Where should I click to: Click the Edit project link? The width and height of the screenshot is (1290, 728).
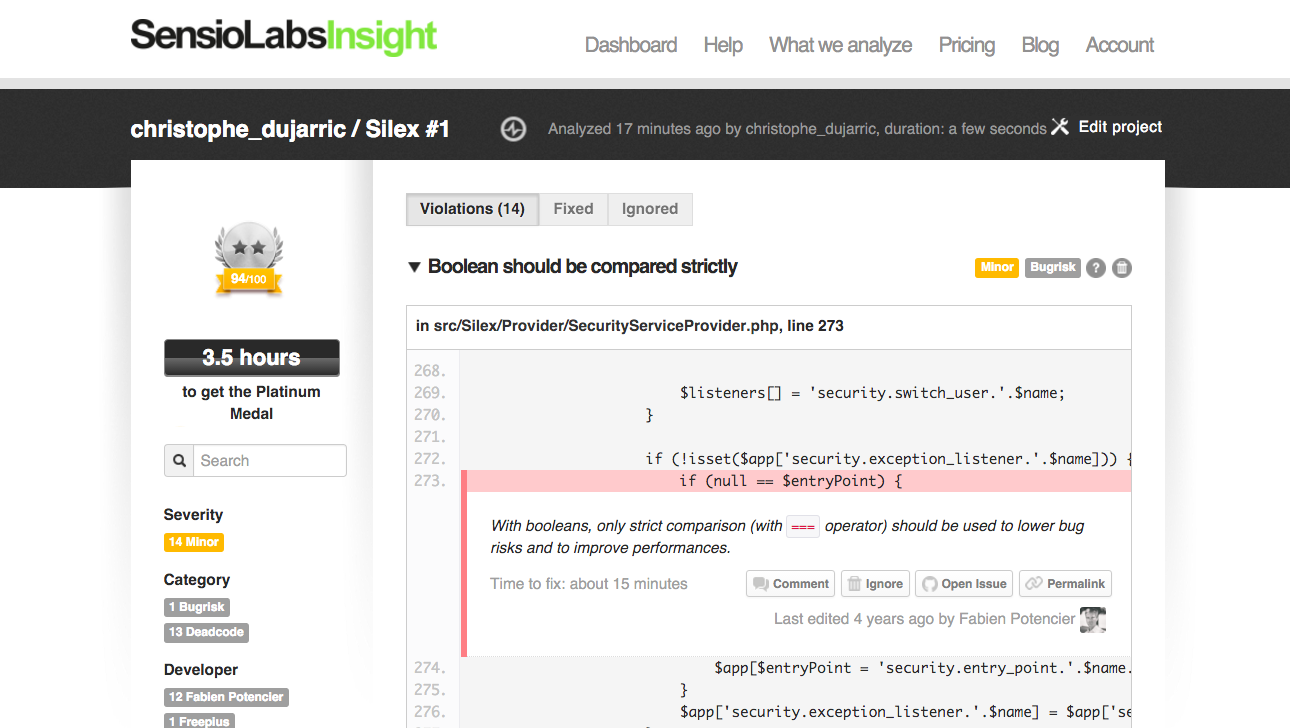tap(1120, 127)
